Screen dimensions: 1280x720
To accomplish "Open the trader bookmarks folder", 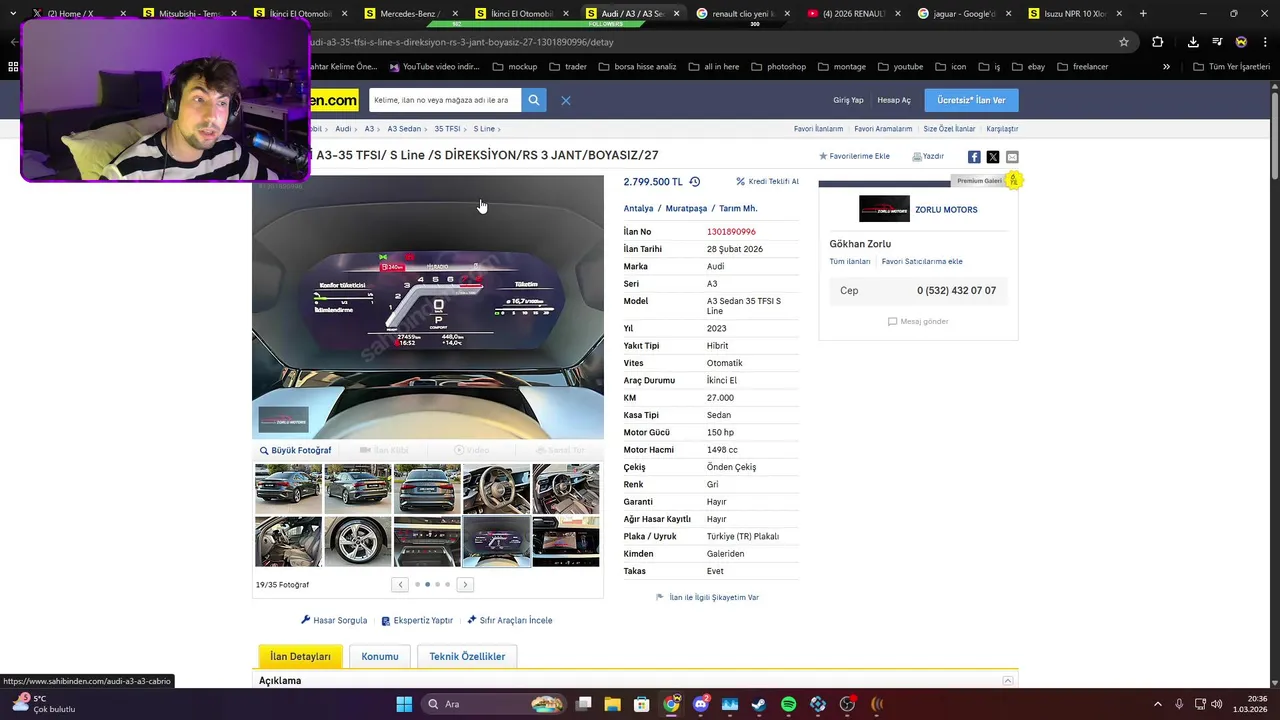I will [x=568, y=67].
